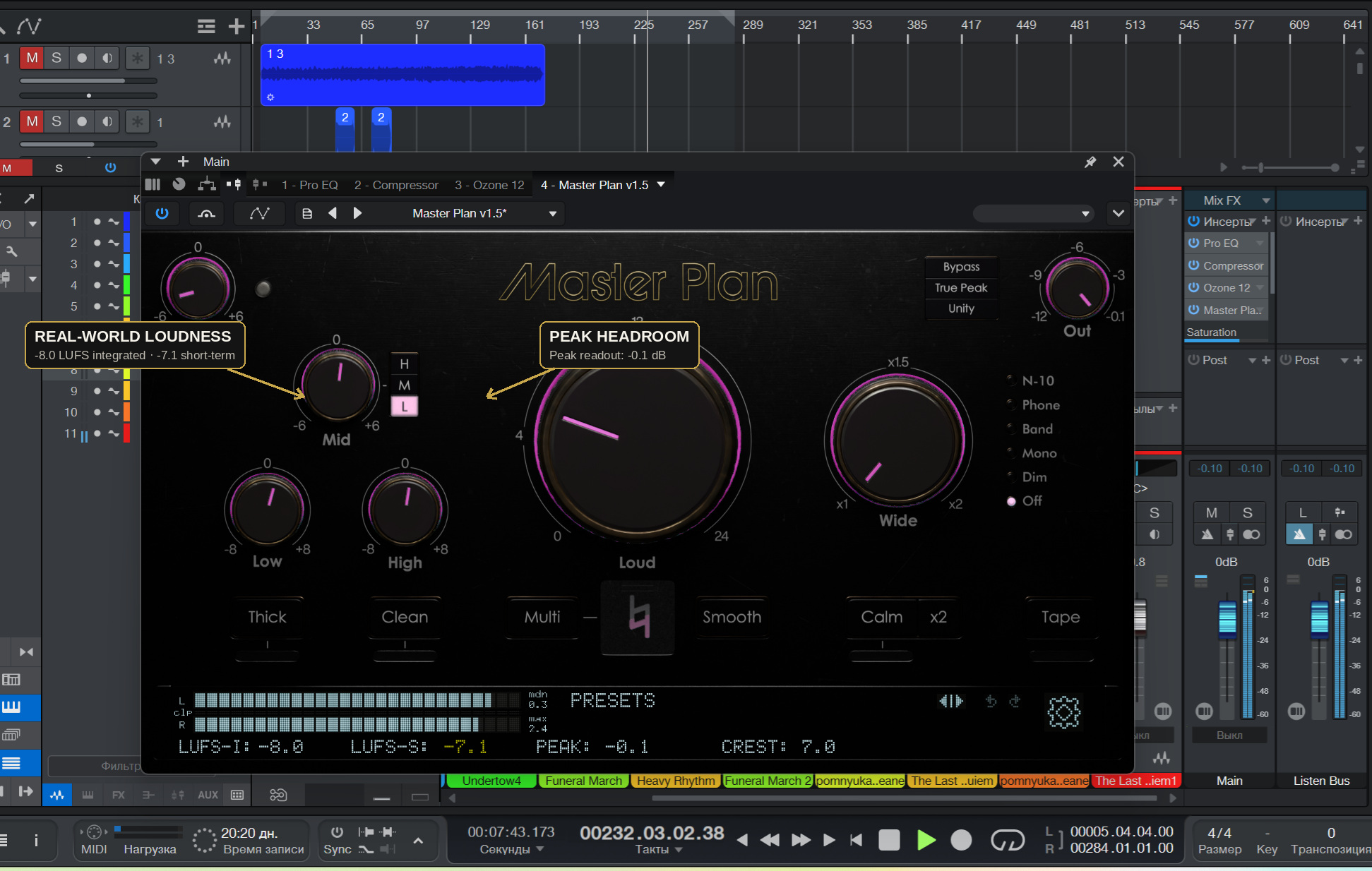Mute track 1 in arrangement
The image size is (1372, 871).
(32, 58)
